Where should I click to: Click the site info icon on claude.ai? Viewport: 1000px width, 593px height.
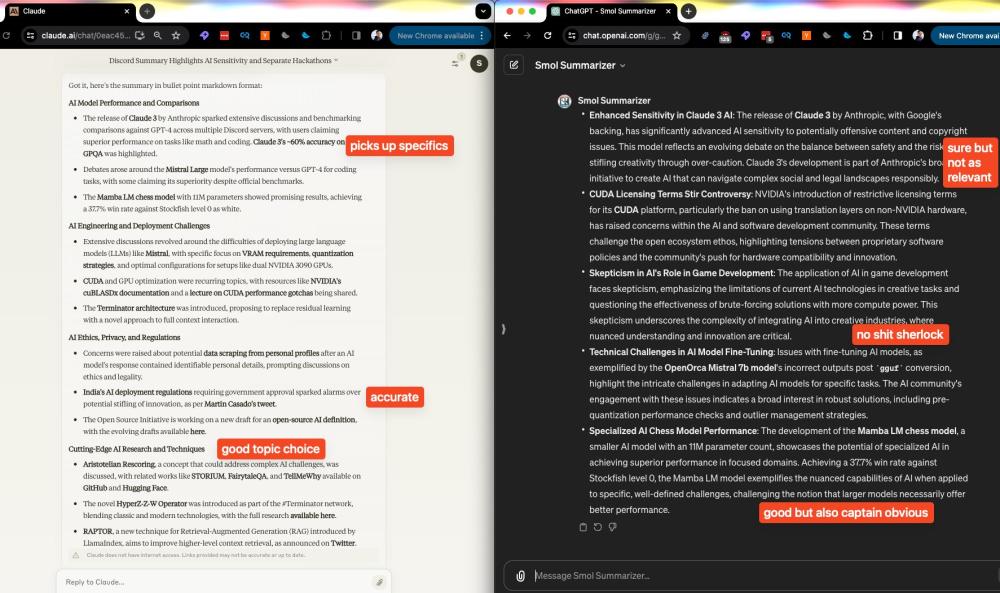[31, 33]
